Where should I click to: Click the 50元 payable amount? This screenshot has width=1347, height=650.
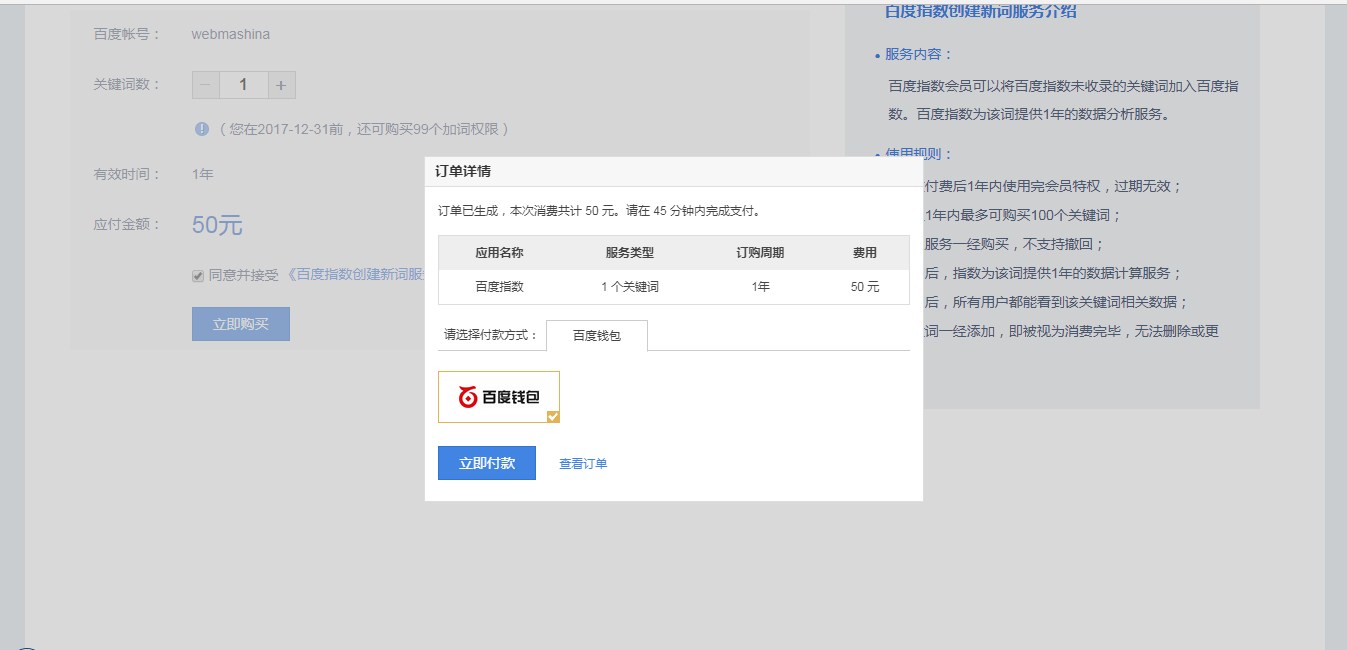[x=217, y=225]
